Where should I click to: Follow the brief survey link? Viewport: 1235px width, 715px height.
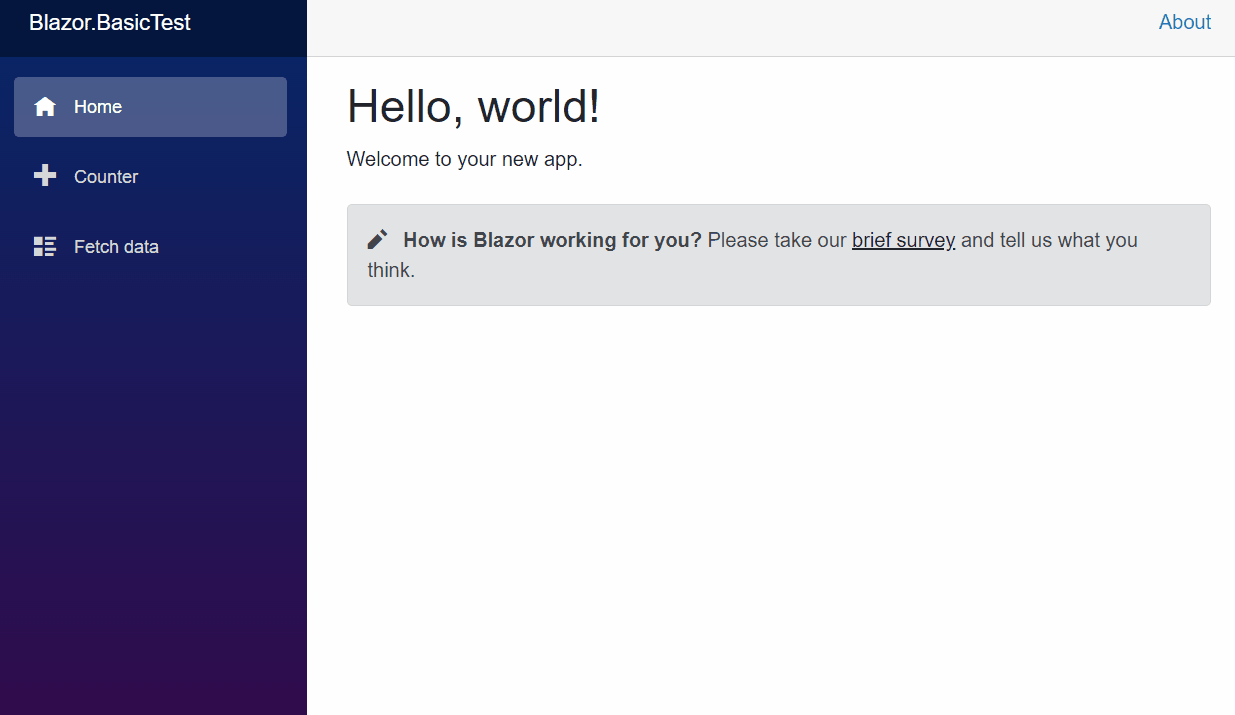[x=903, y=240]
